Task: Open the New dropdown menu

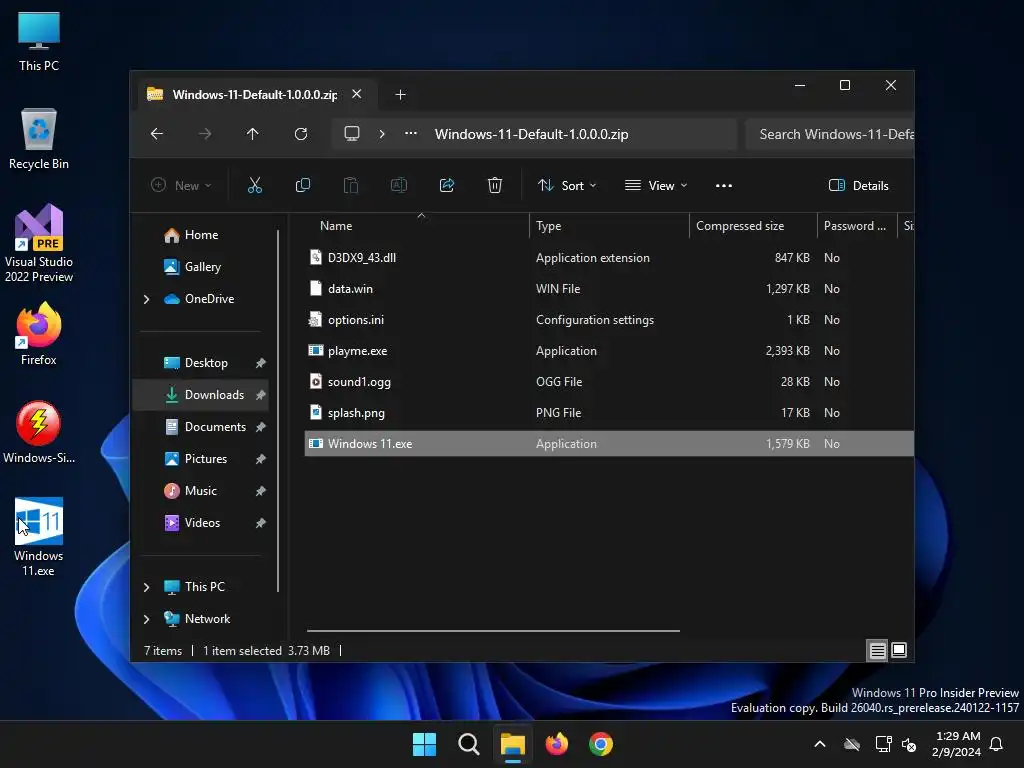Action: (181, 185)
